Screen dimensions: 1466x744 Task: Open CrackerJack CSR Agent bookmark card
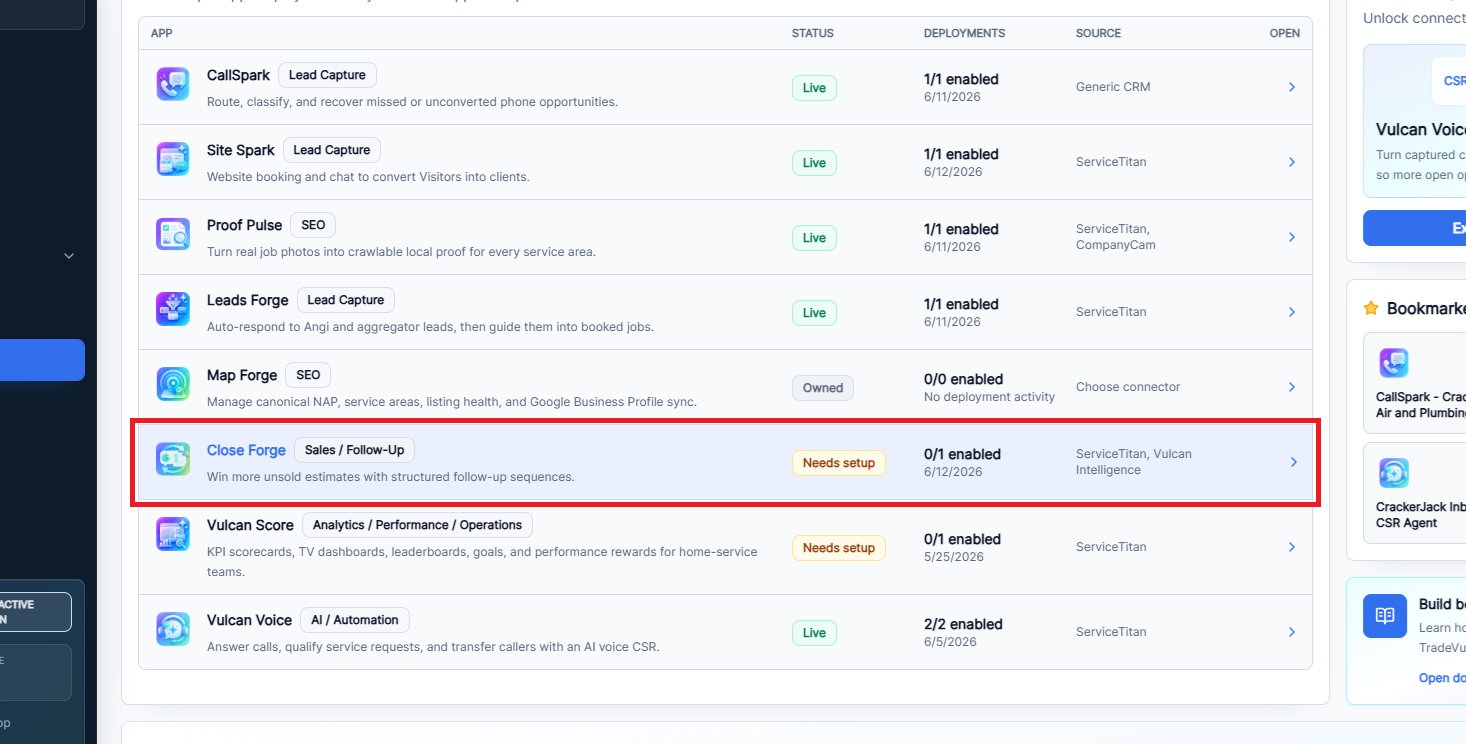[1414, 493]
